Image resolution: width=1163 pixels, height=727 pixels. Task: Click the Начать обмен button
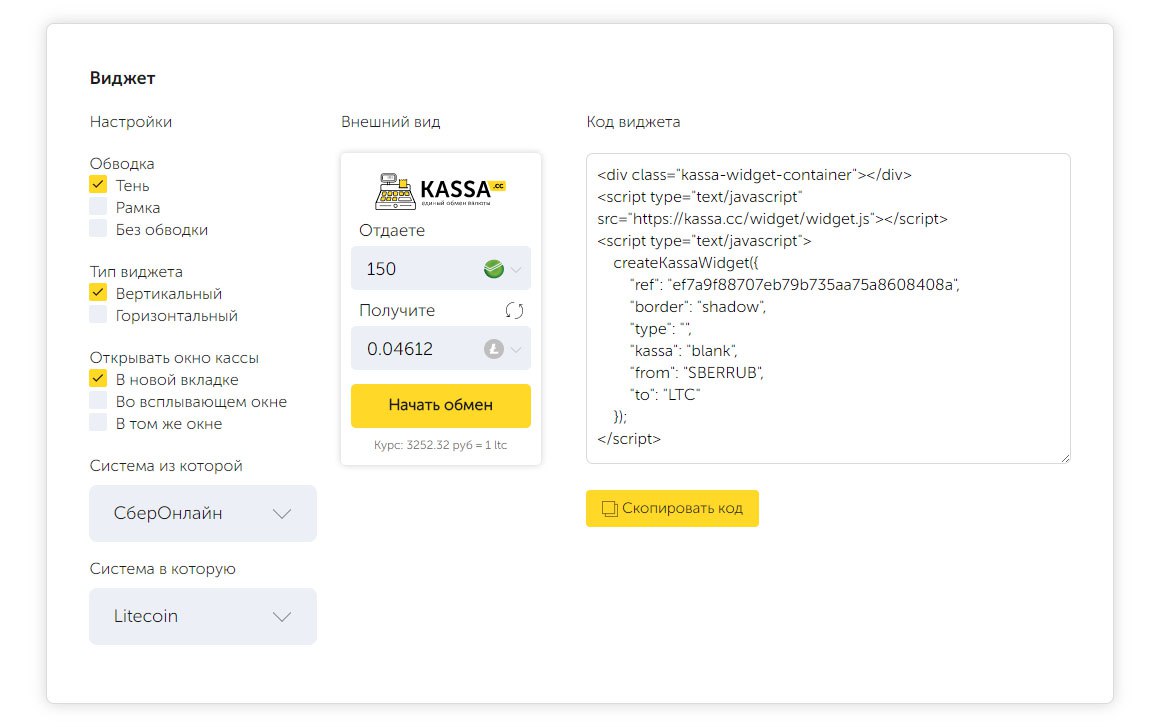coord(441,406)
